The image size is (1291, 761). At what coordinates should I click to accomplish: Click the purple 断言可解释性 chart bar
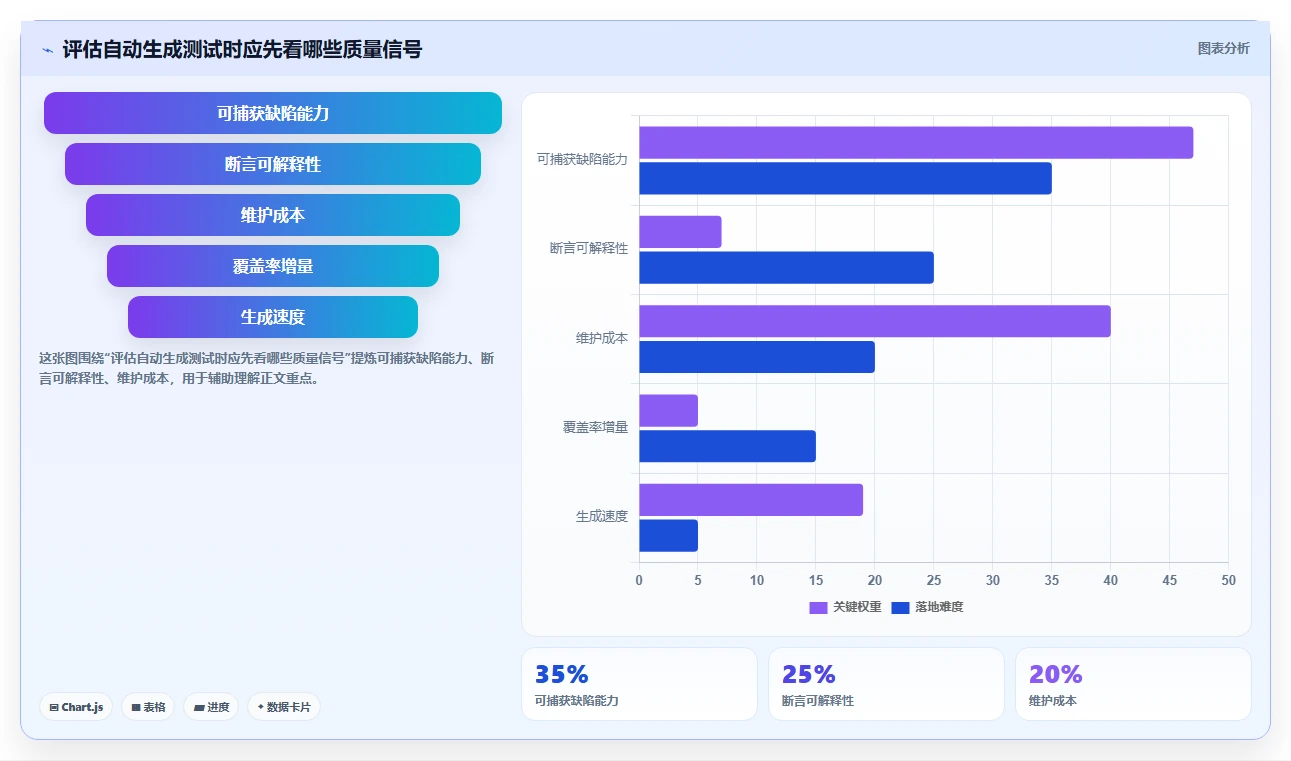tap(680, 232)
